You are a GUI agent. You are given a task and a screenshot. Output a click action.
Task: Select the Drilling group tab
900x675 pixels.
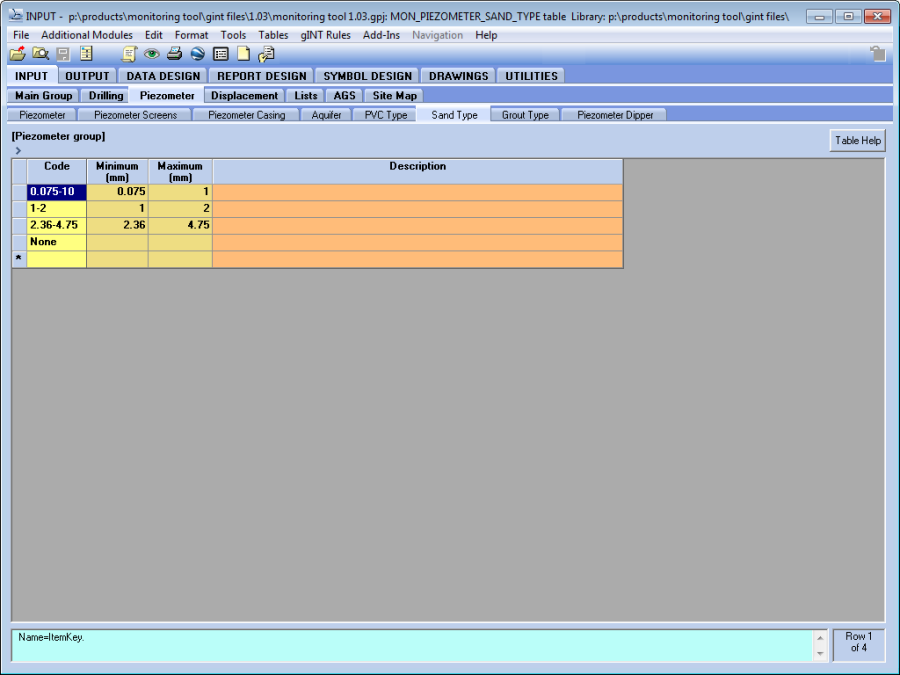tap(106, 96)
